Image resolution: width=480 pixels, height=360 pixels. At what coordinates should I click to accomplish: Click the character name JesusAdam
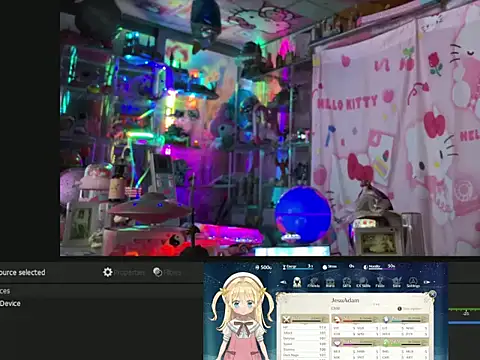click(x=345, y=300)
